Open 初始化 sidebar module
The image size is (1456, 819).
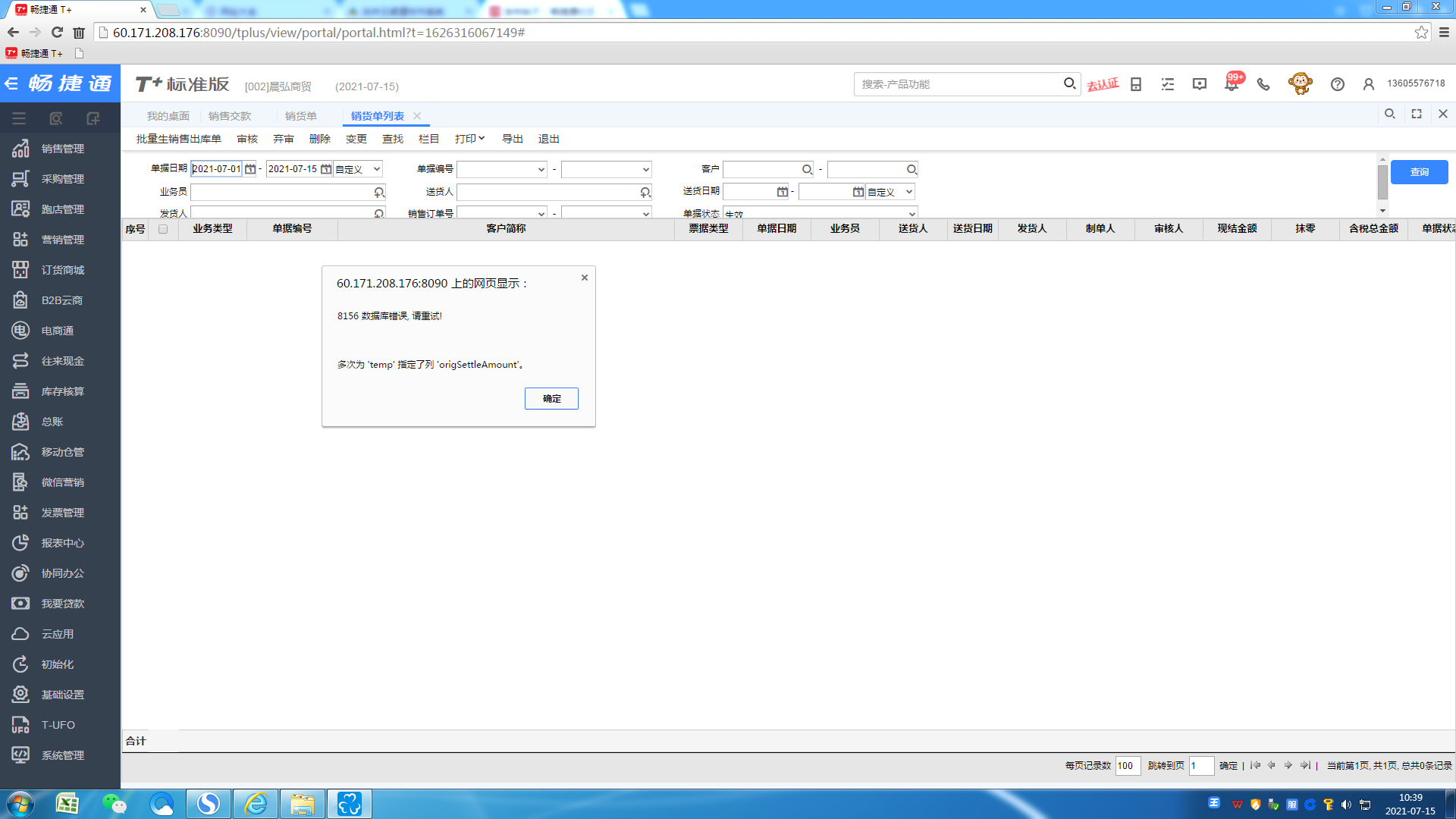click(61, 664)
